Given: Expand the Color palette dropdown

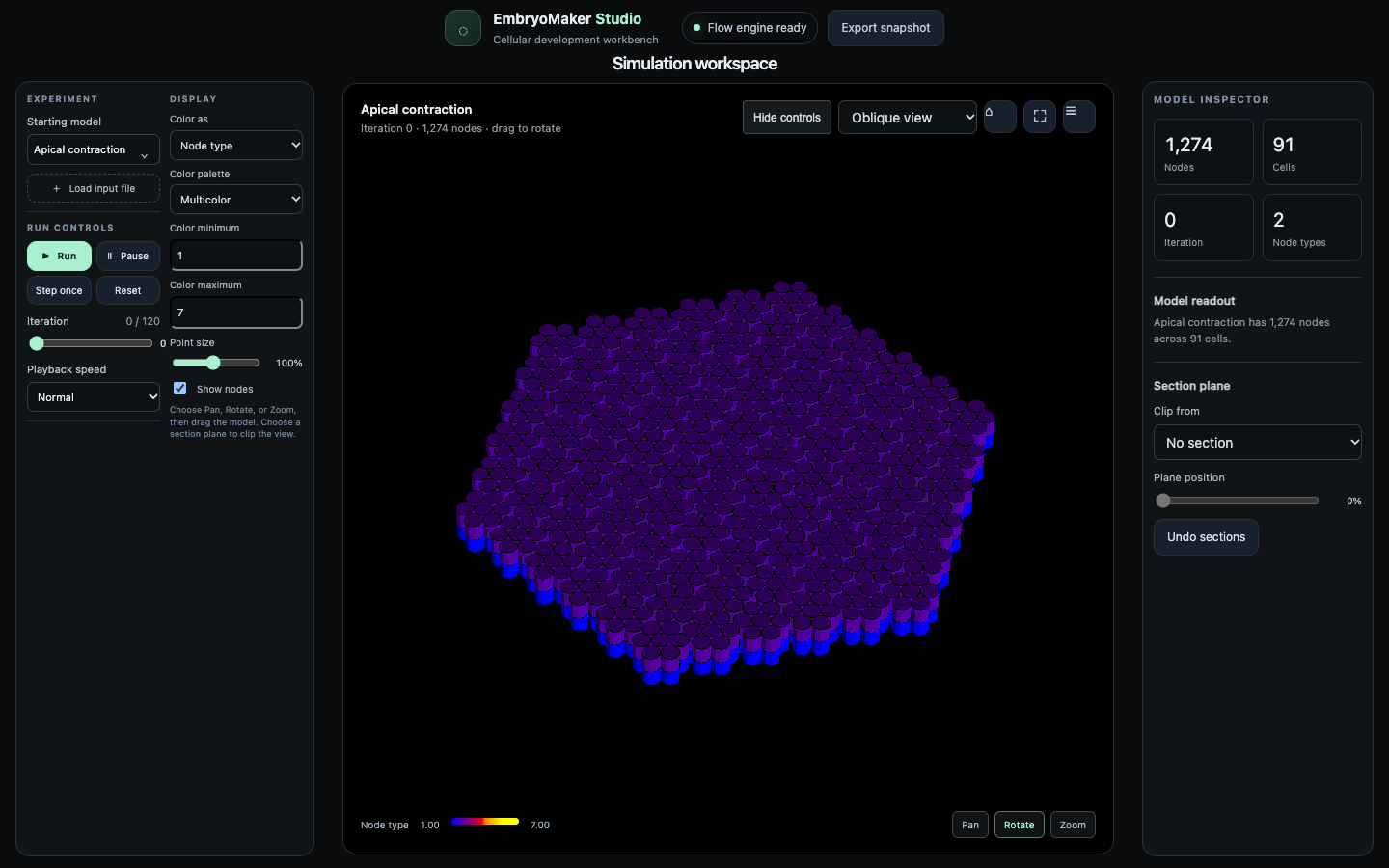Looking at the screenshot, I should click(236, 200).
